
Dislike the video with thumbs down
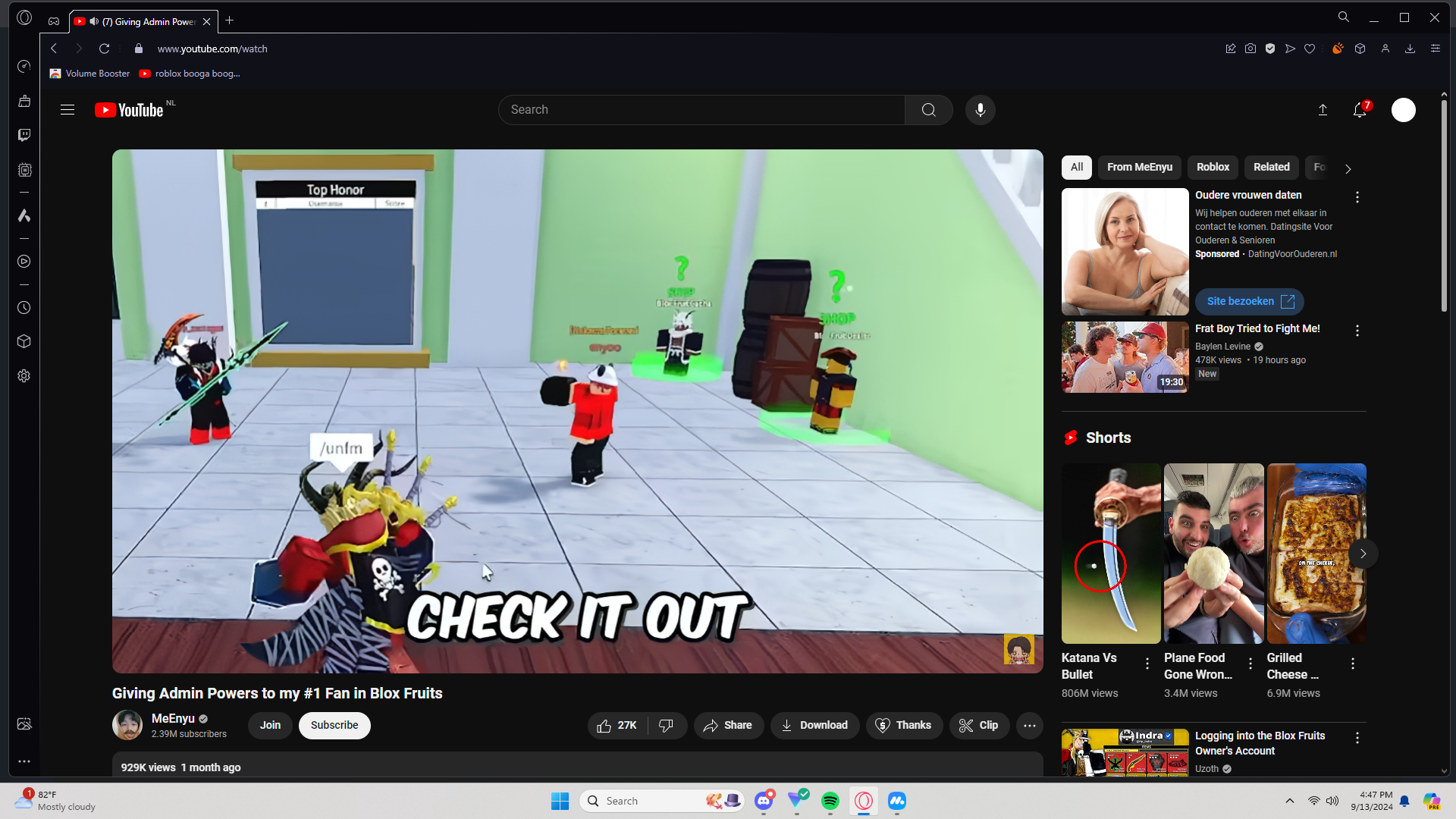667,726
